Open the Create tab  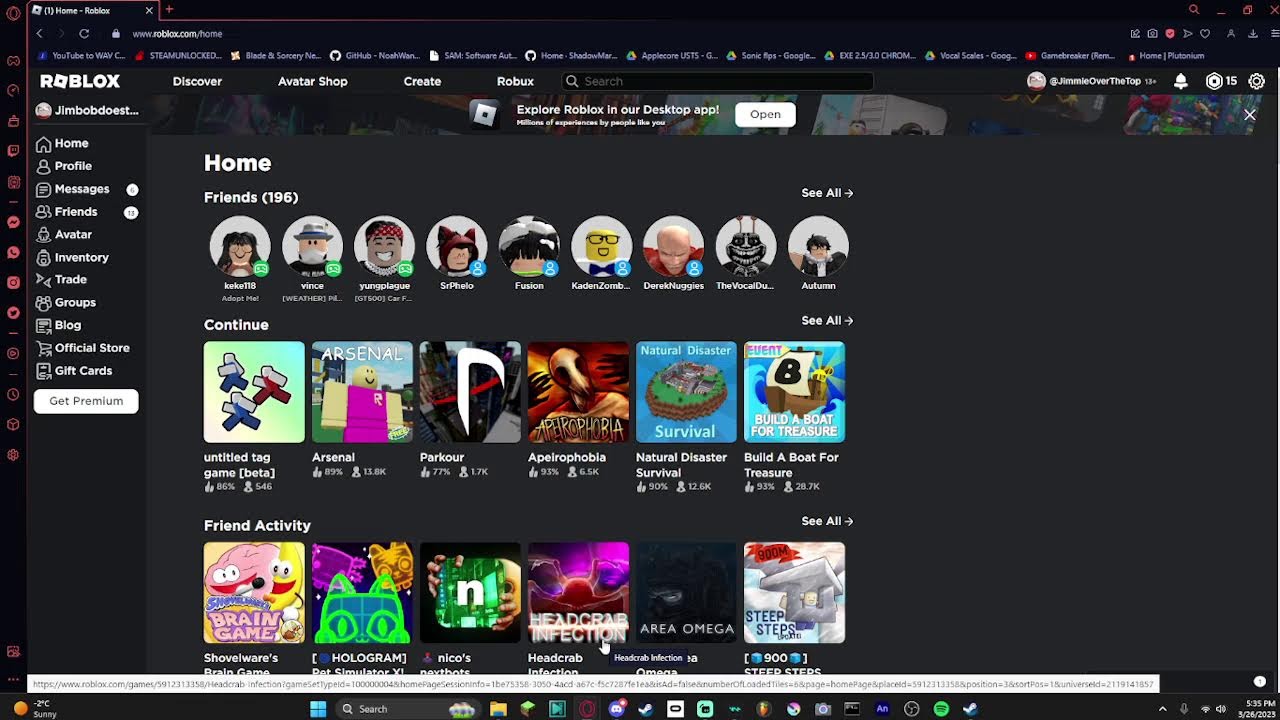point(422,81)
